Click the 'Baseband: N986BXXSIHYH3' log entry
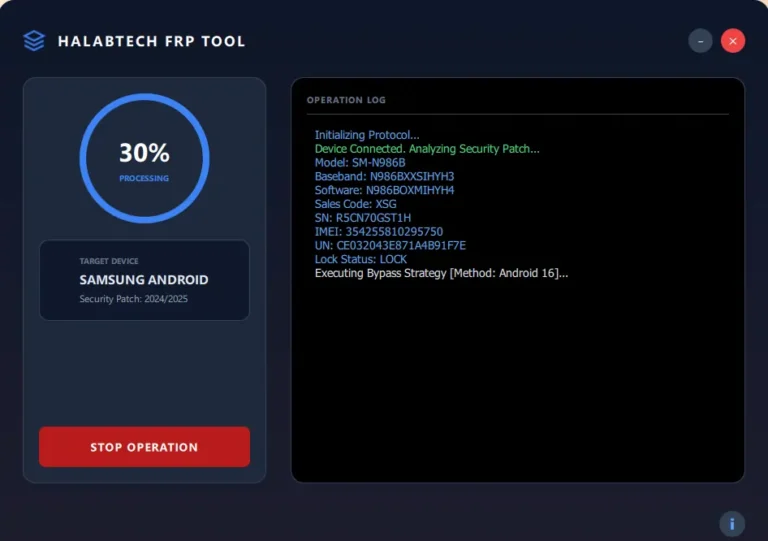This screenshot has height=541, width=768. coord(384,176)
